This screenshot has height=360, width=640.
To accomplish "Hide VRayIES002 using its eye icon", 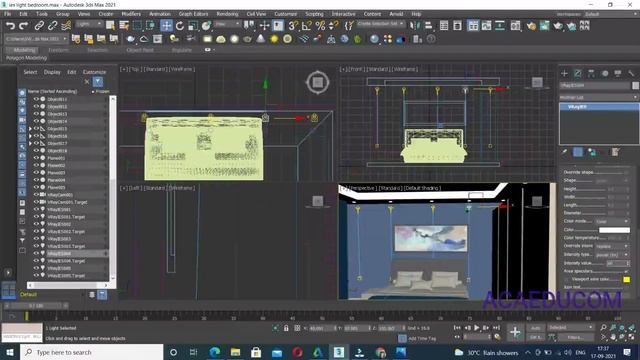I will coord(36,224).
